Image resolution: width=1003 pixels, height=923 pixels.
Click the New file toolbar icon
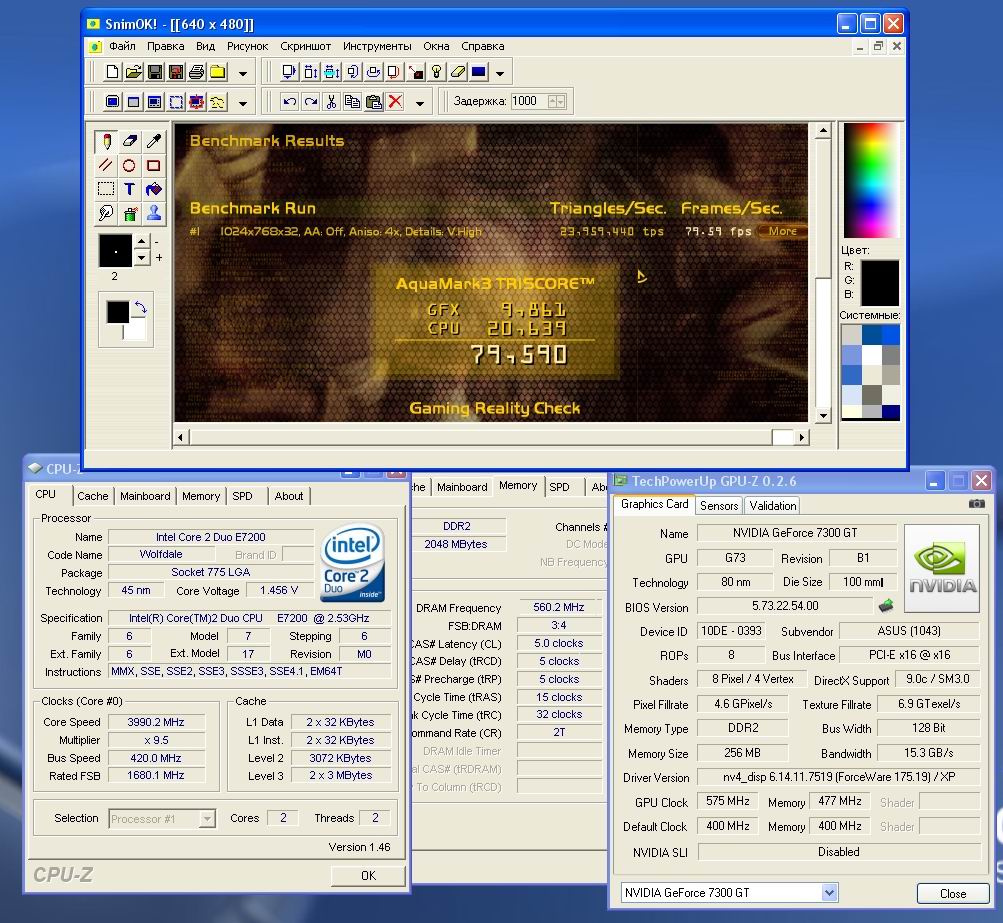click(113, 72)
